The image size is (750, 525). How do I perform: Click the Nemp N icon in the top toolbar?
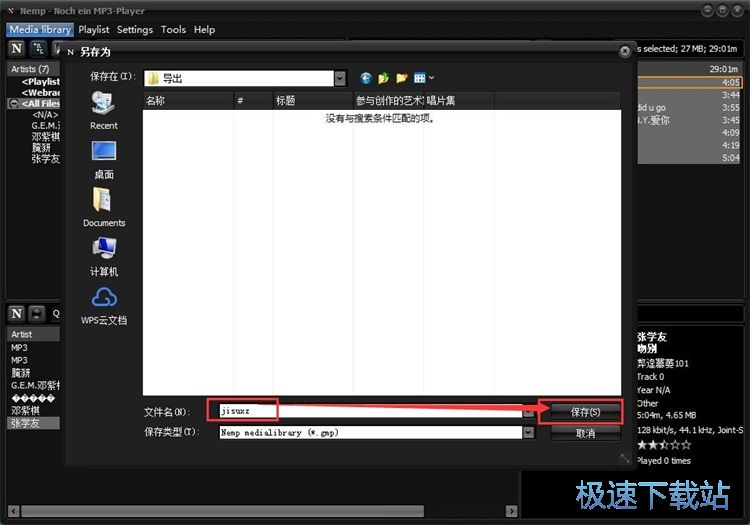pyautogui.click(x=17, y=48)
